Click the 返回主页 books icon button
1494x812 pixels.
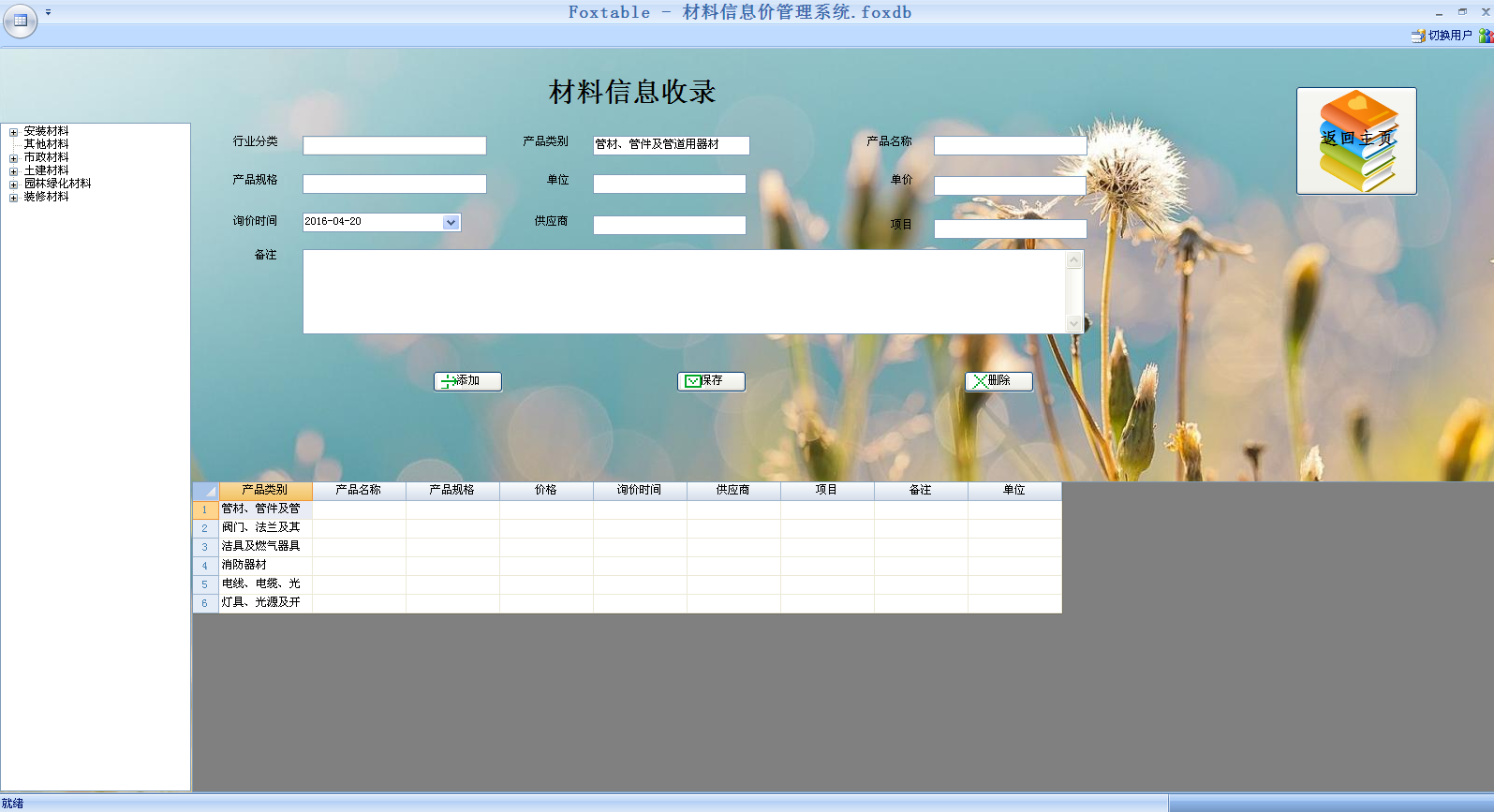point(1355,140)
